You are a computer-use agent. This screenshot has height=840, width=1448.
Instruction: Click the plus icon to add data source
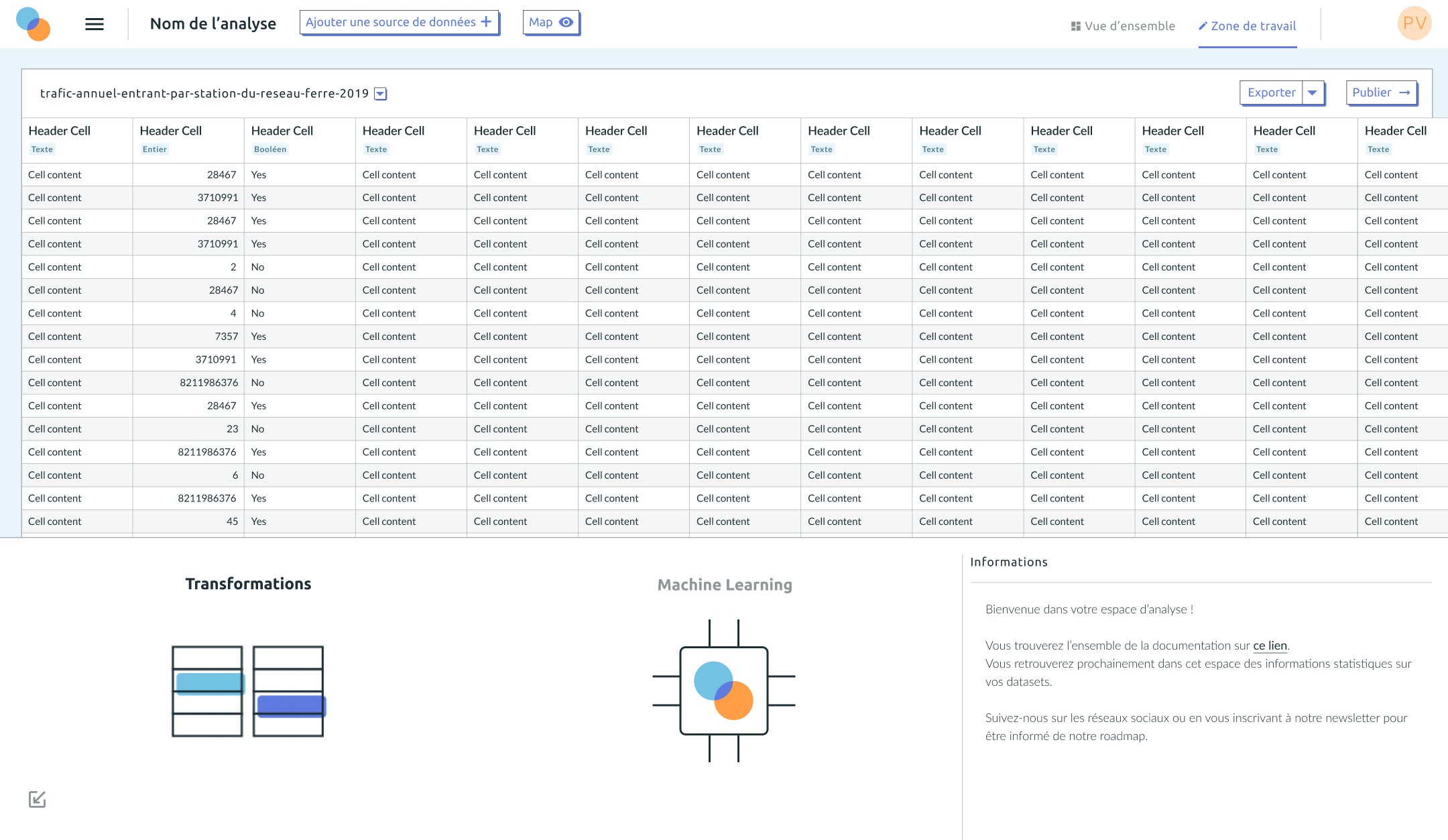point(487,22)
